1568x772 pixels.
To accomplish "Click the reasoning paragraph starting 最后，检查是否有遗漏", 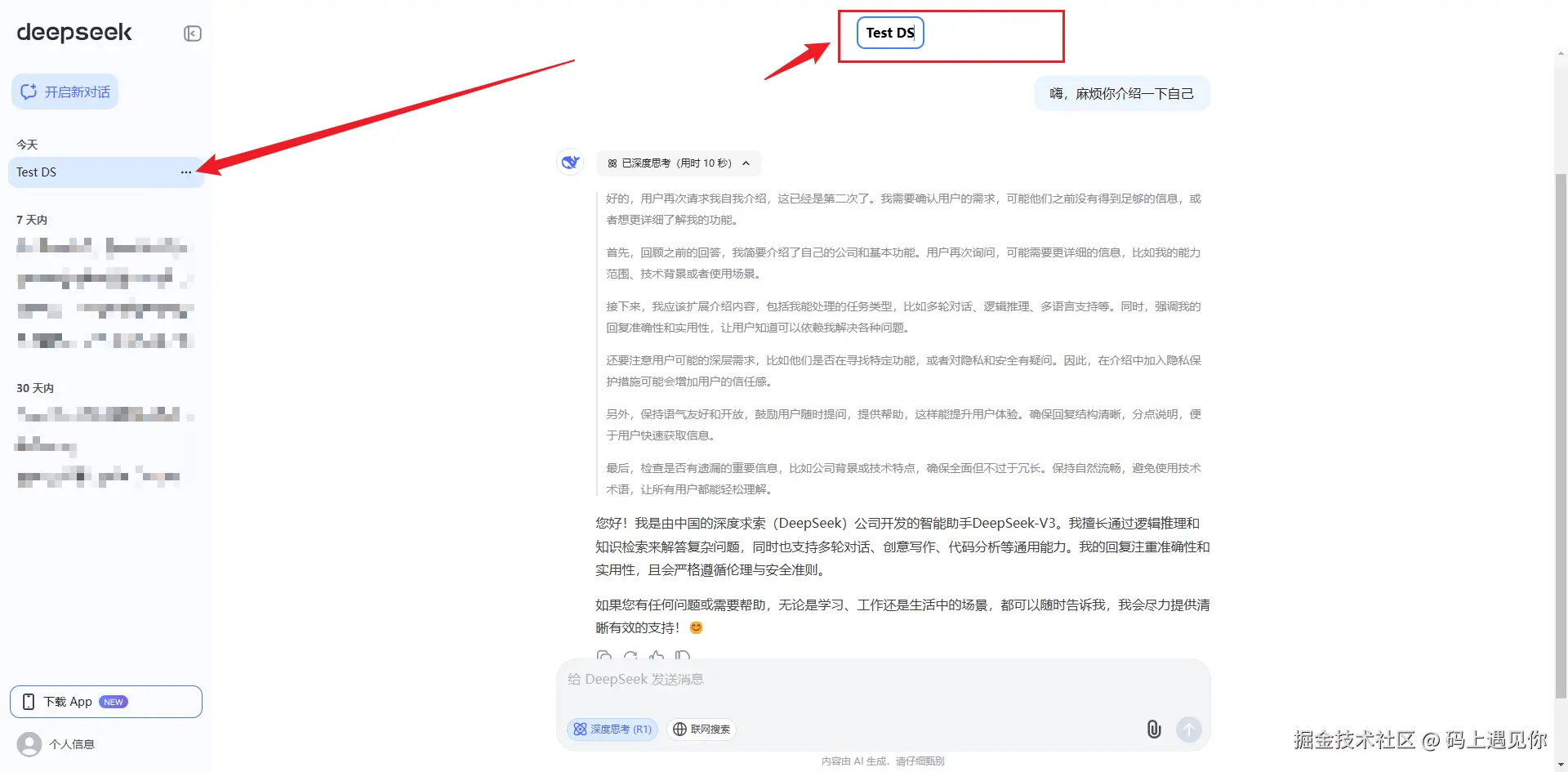I will pyautogui.click(x=903, y=479).
